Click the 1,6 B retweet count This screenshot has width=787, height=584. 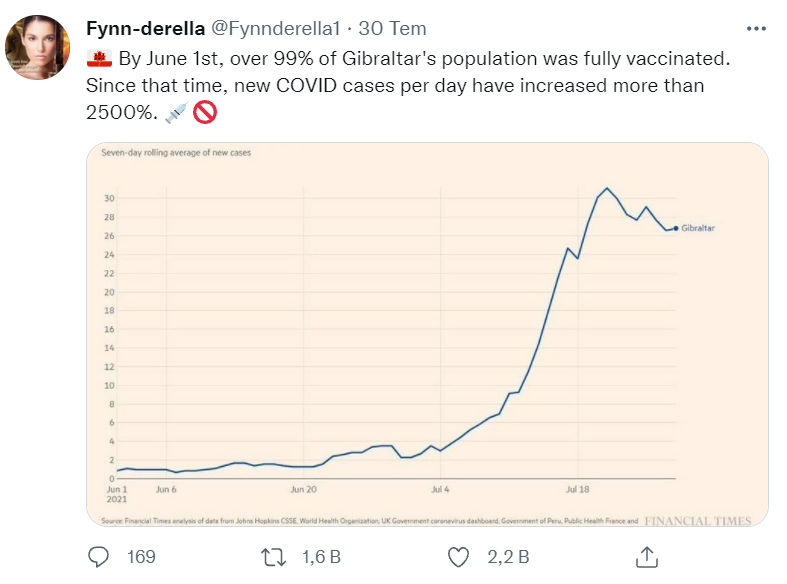click(322, 556)
